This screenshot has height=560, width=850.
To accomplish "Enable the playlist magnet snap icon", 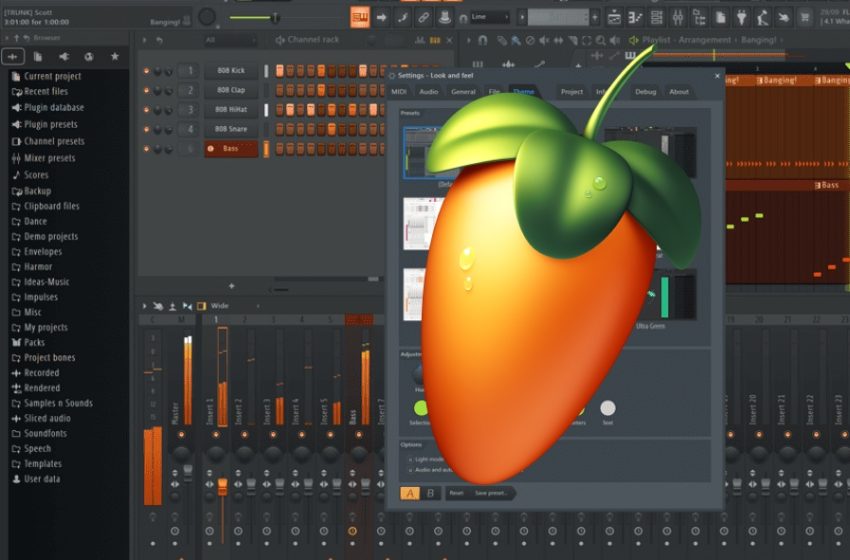I will coord(482,40).
